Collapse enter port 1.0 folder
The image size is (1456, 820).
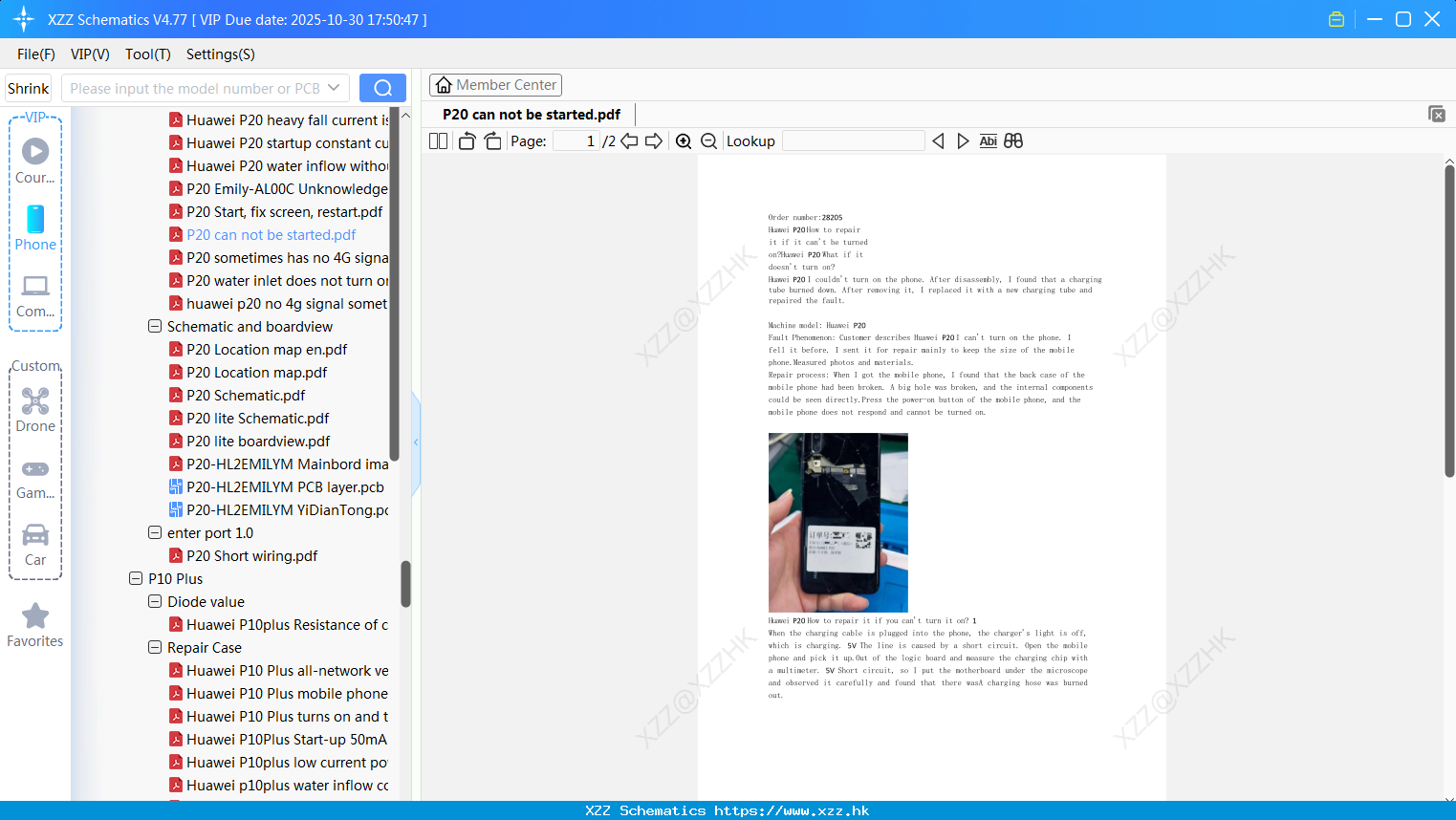click(155, 532)
